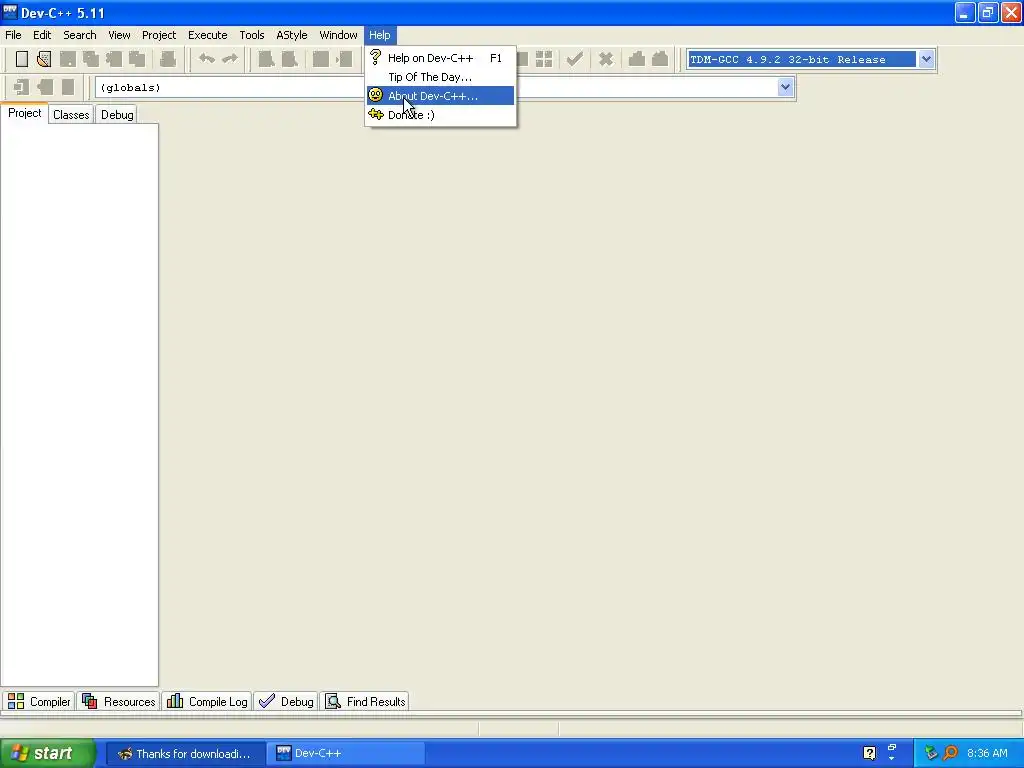Choose Help on Dev-C++ menu entry

click(x=440, y=58)
